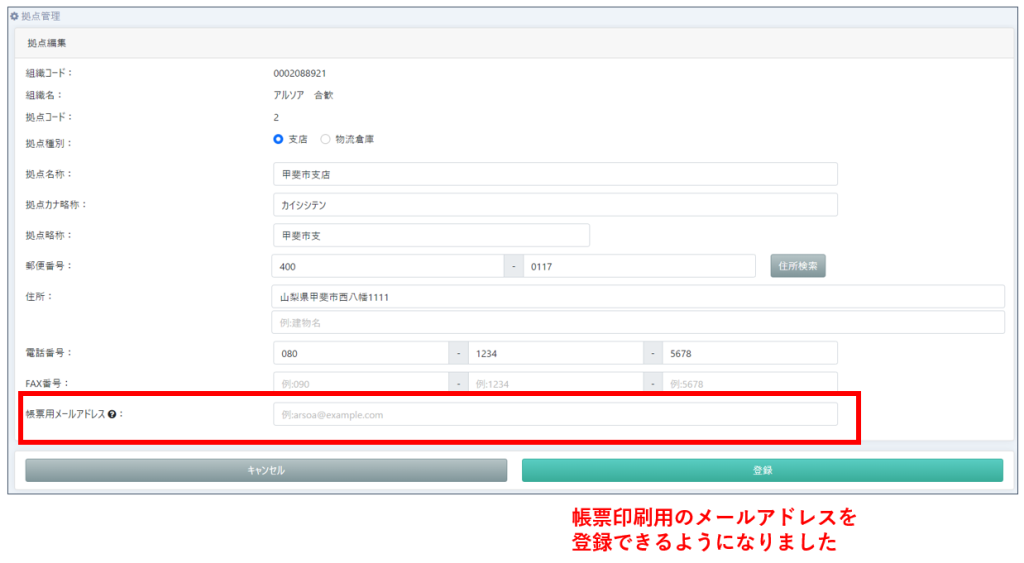
Task: Click the 拠点略称 field containing 甲斐市支
Action: tap(431, 235)
